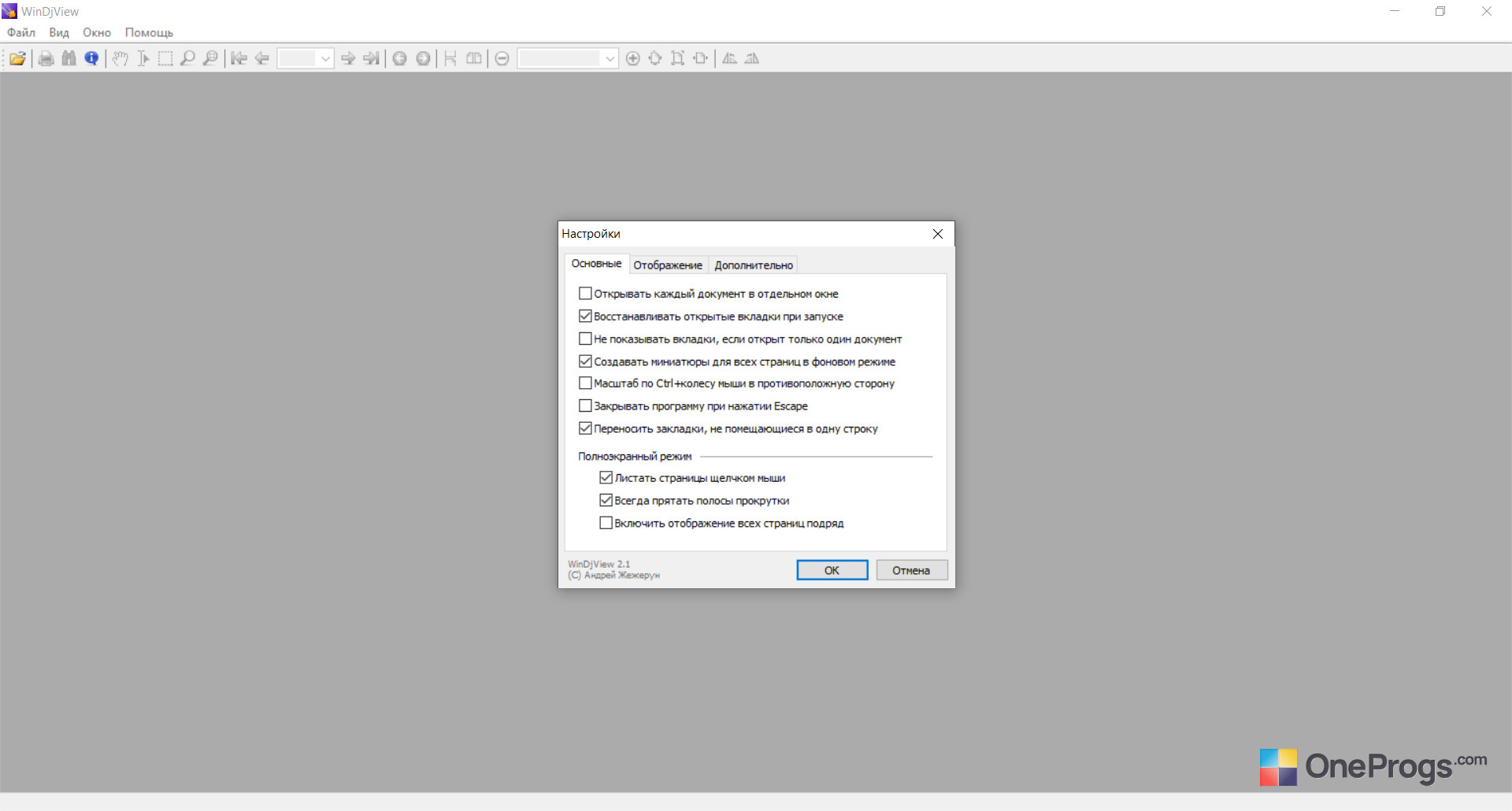Open the page number dropdown
1512x811 pixels.
coord(325,58)
